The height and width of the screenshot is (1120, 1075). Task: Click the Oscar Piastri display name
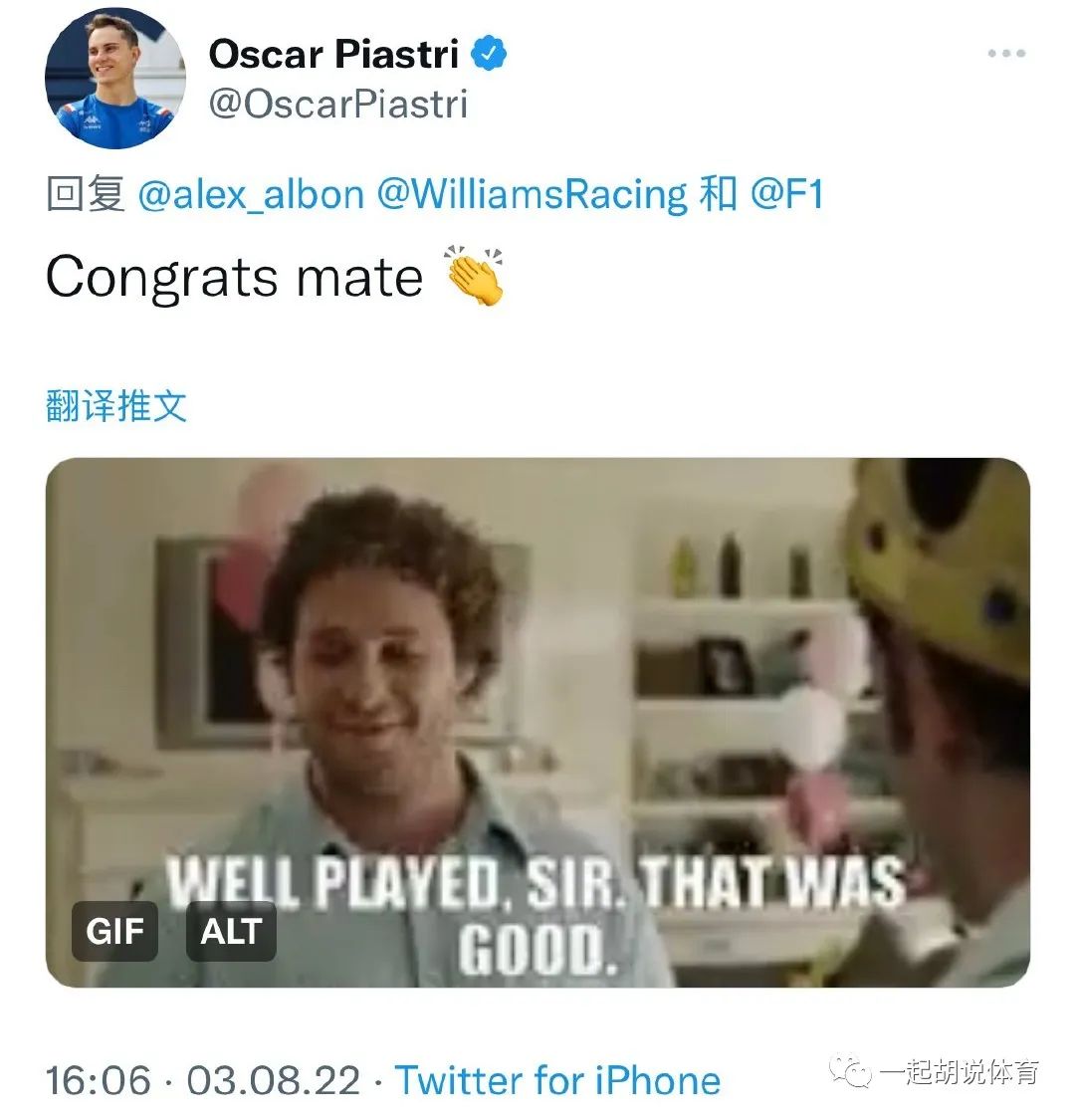click(x=333, y=54)
